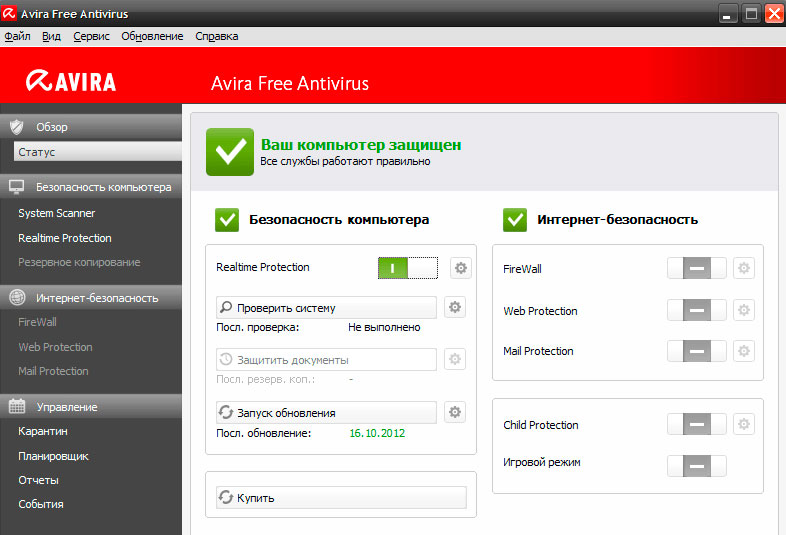The image size is (786, 535).
Task: Click magnifier icon in Проверить систему button
Action: click(x=226, y=307)
